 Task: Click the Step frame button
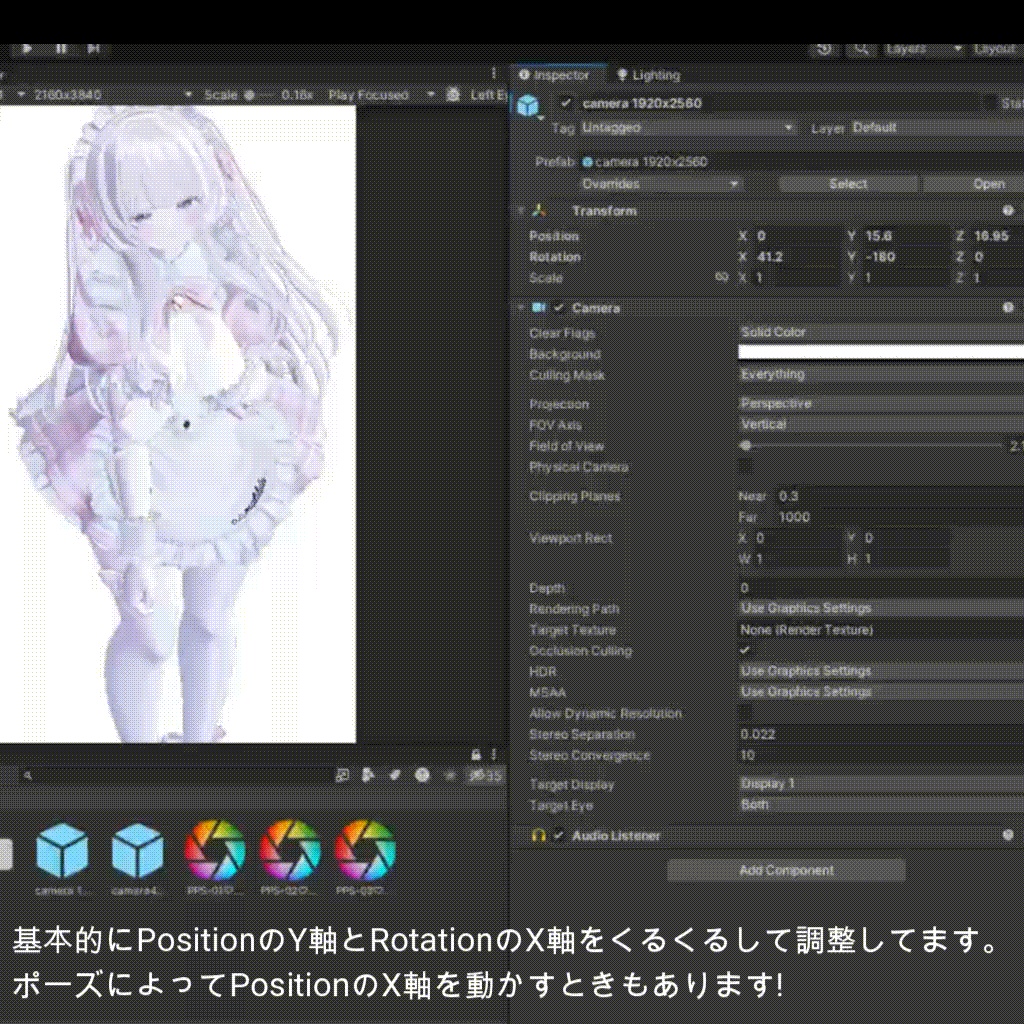[93, 48]
